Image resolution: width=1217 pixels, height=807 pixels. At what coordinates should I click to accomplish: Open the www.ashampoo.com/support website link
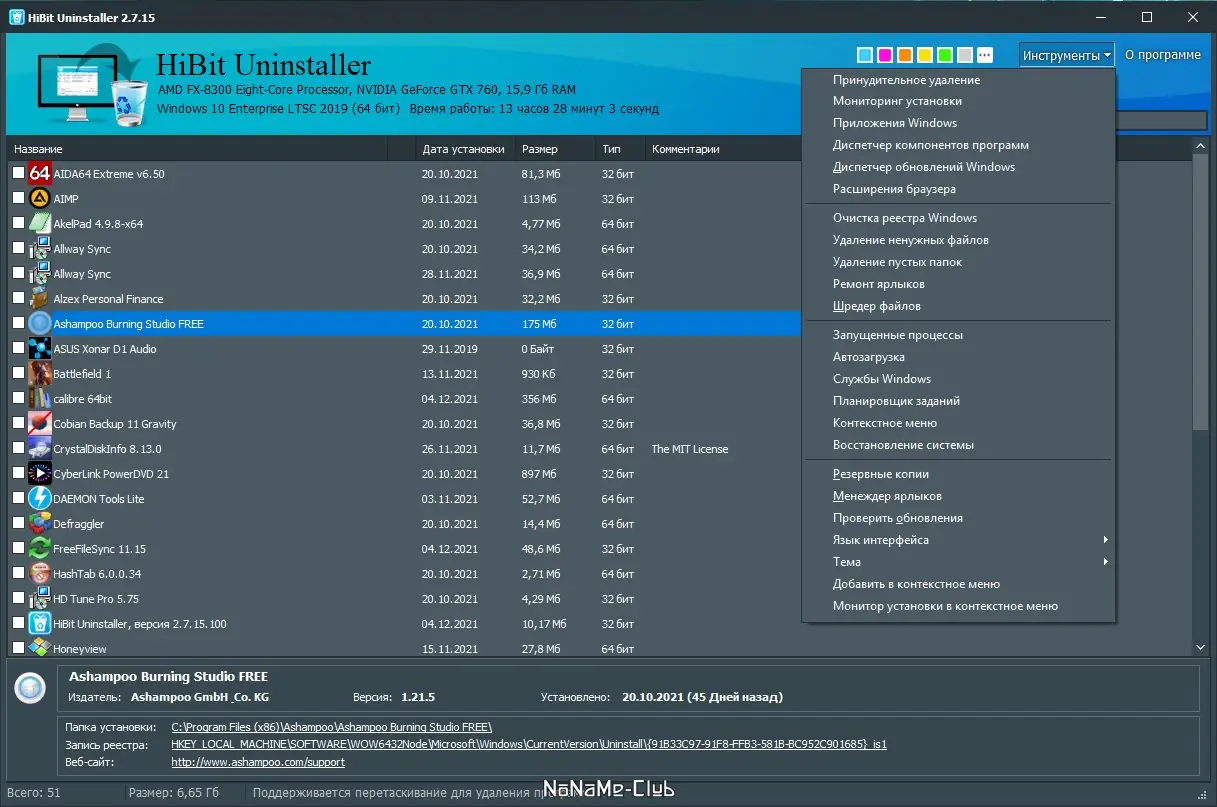point(258,762)
